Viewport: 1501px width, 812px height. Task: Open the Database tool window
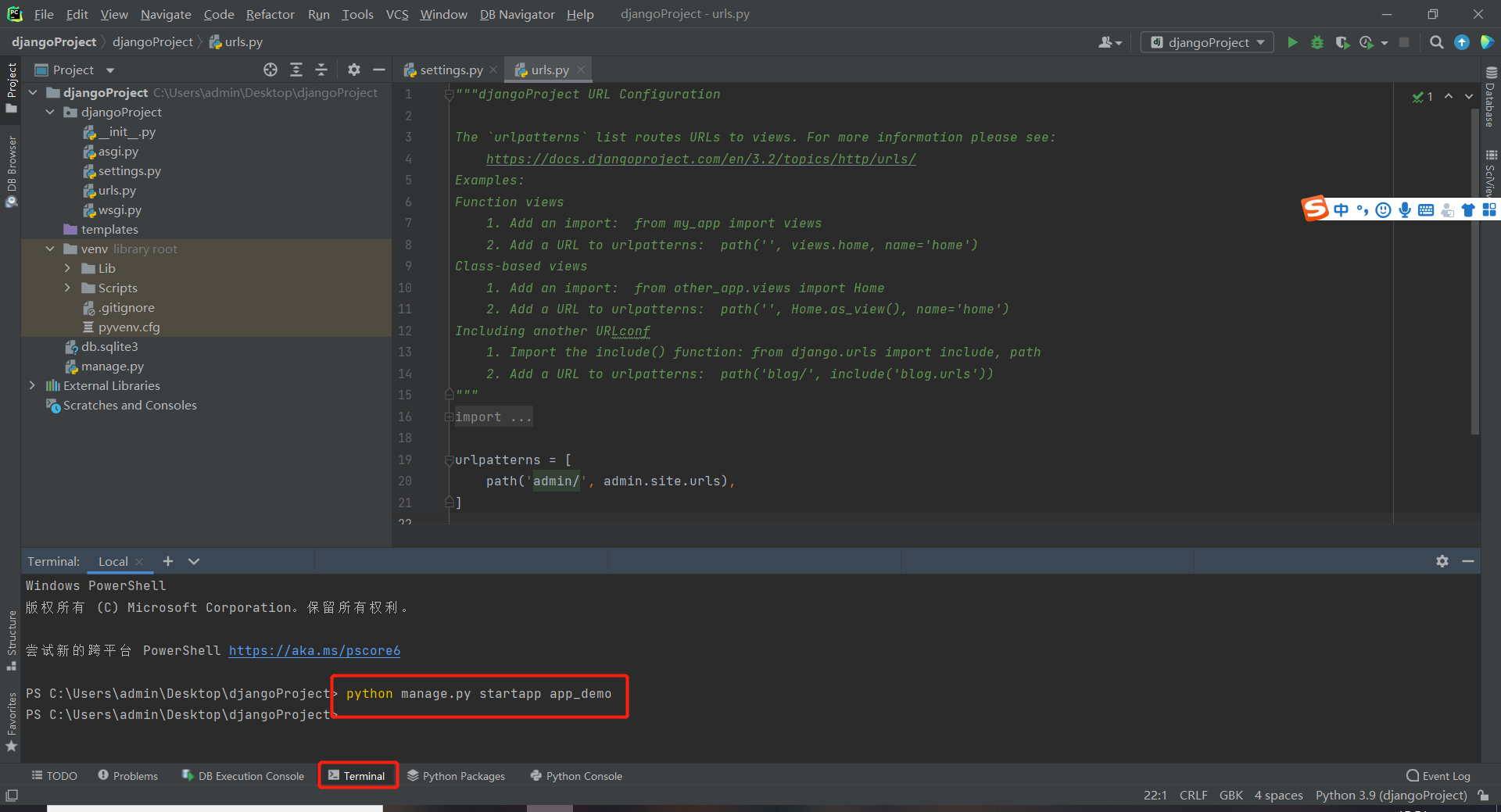[1490, 97]
